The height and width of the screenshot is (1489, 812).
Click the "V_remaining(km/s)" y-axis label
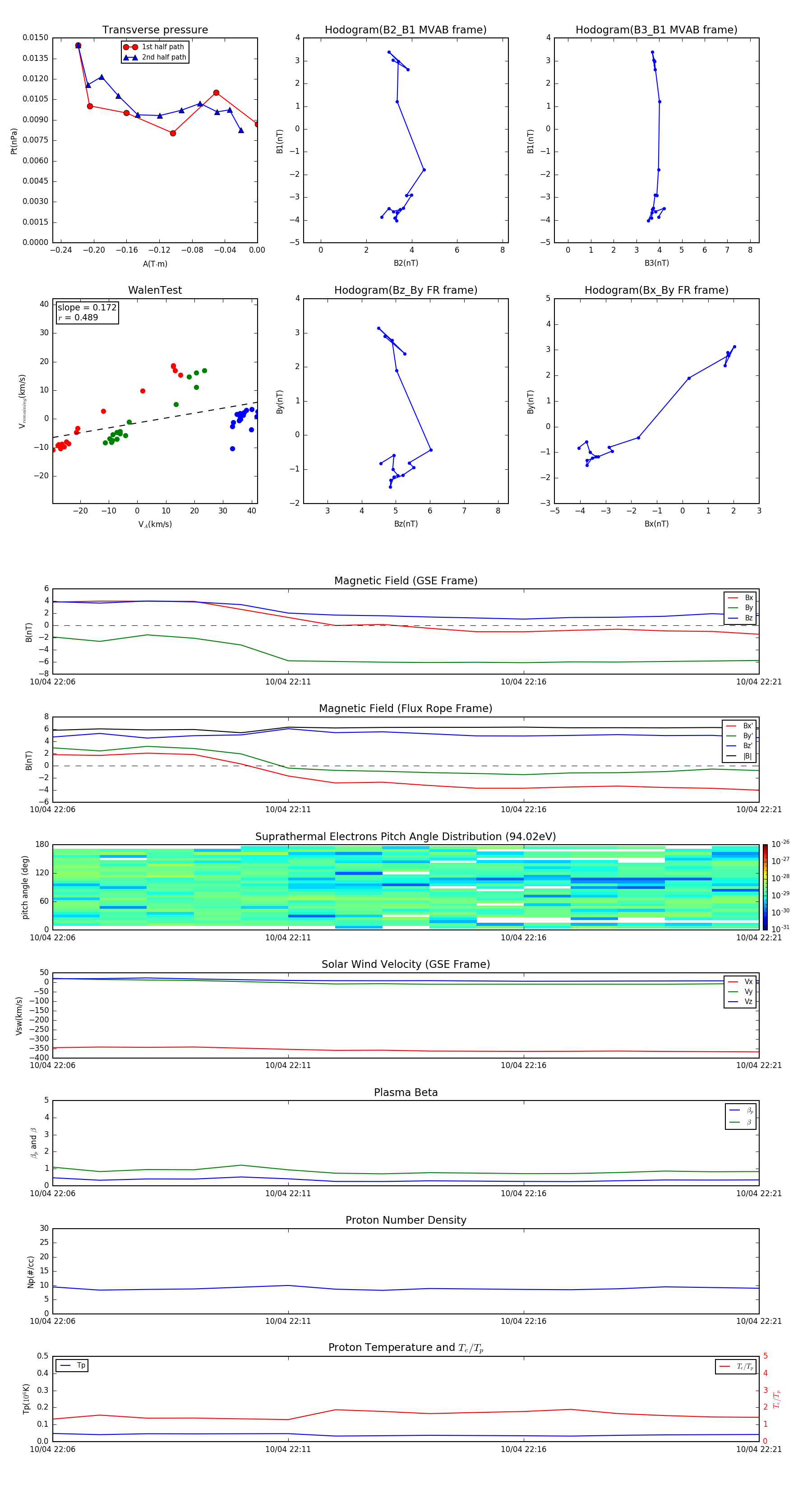tap(22, 401)
